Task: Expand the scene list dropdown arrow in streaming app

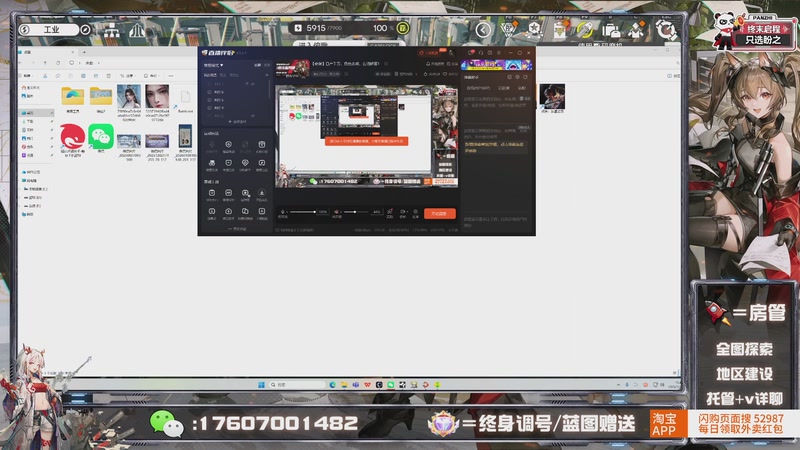Action: click(267, 75)
